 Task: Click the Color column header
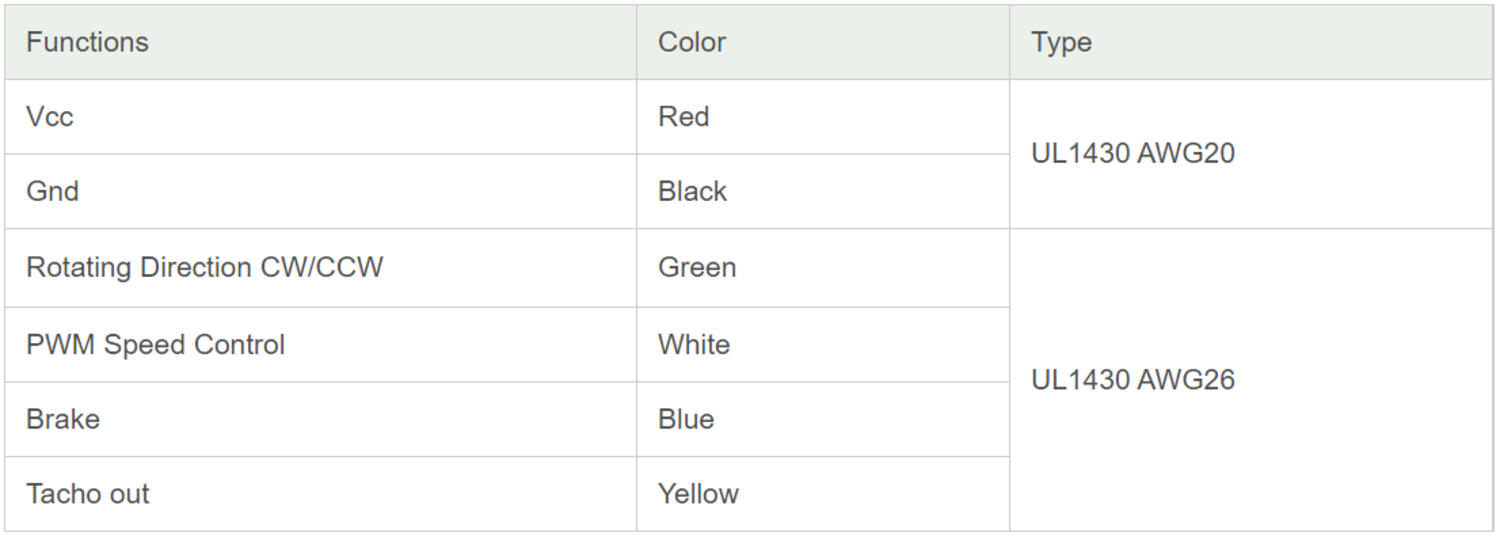point(691,42)
